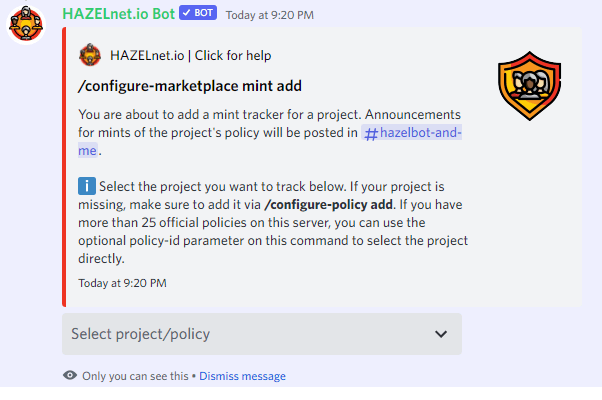Click the message timestamp Today at 9:20 PM
The width and height of the screenshot is (602, 400).
(x=270, y=15)
